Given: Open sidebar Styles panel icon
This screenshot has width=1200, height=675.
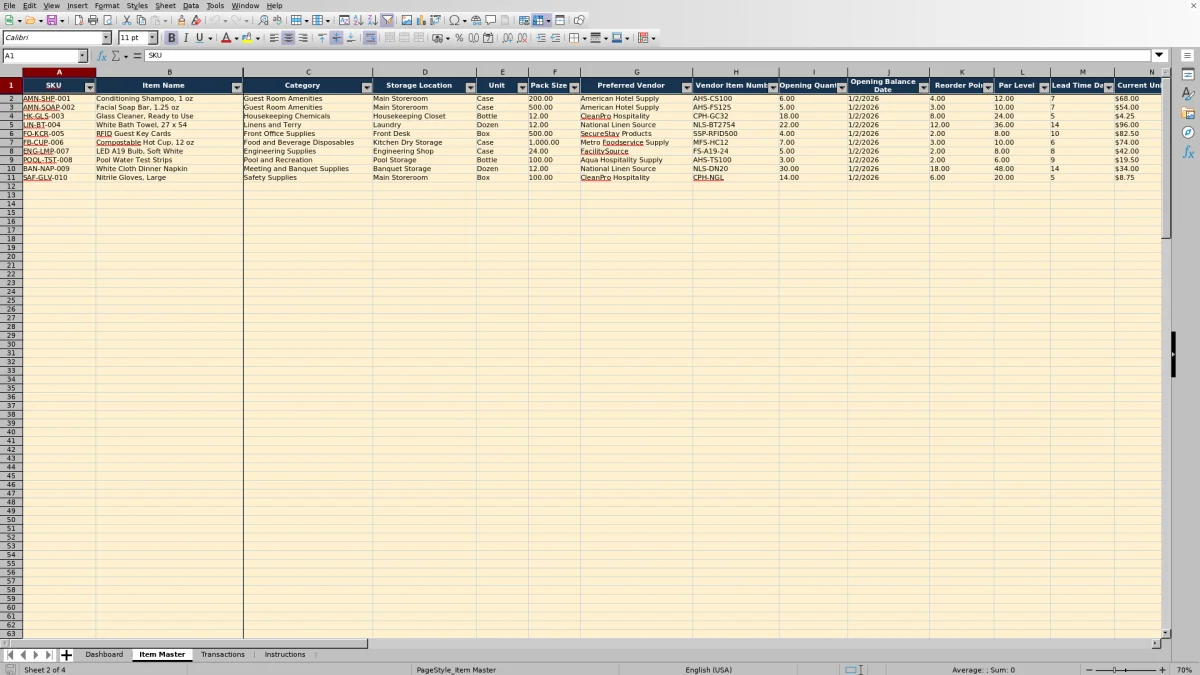Looking at the screenshot, I should [x=1188, y=94].
